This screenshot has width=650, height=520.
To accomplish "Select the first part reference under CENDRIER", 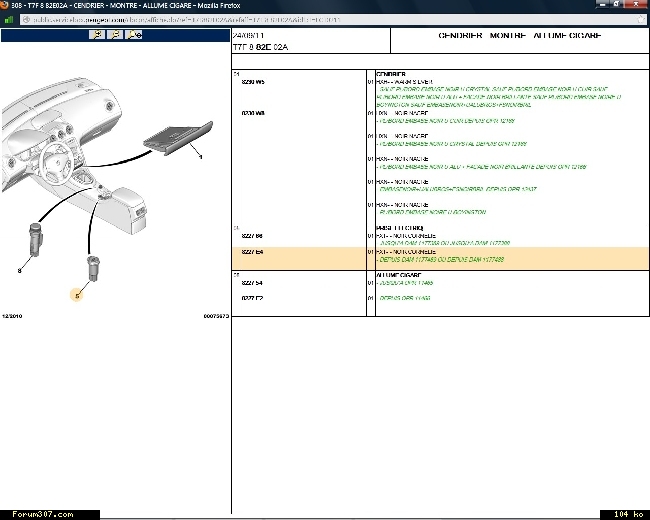I will tap(253, 82).
